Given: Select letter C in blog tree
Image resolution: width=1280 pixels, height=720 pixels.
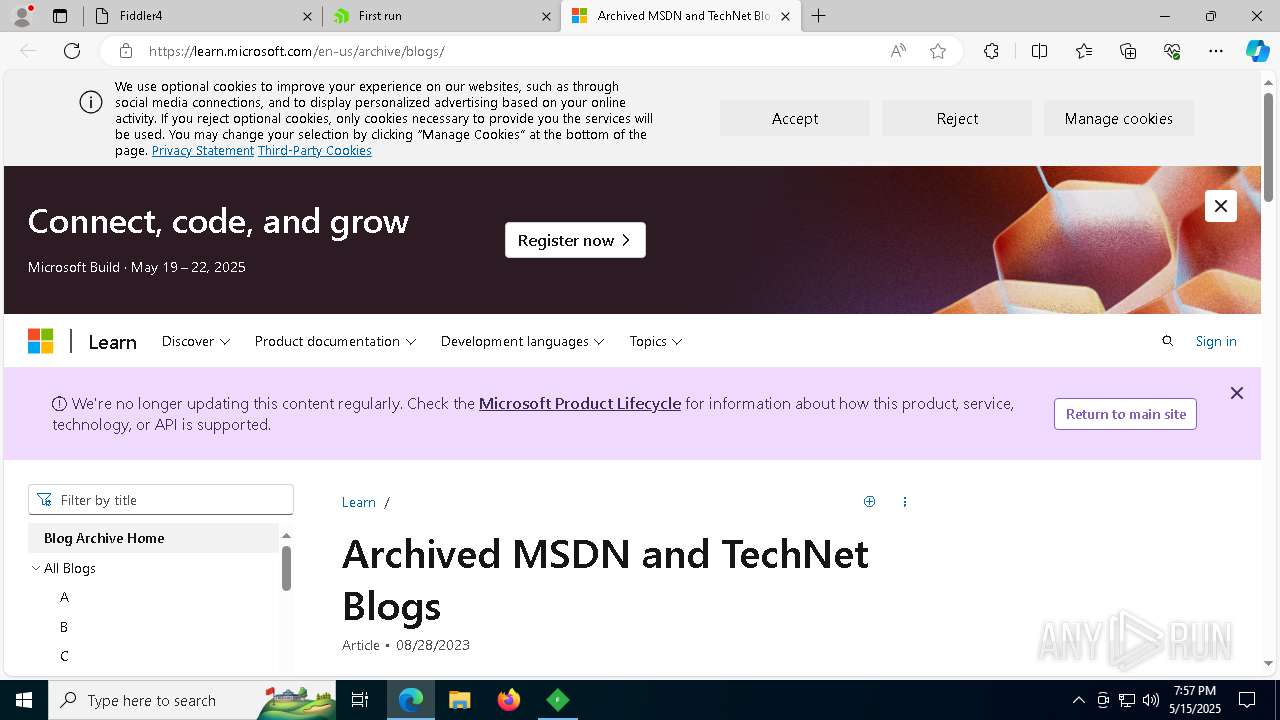Looking at the screenshot, I should (x=64, y=656).
